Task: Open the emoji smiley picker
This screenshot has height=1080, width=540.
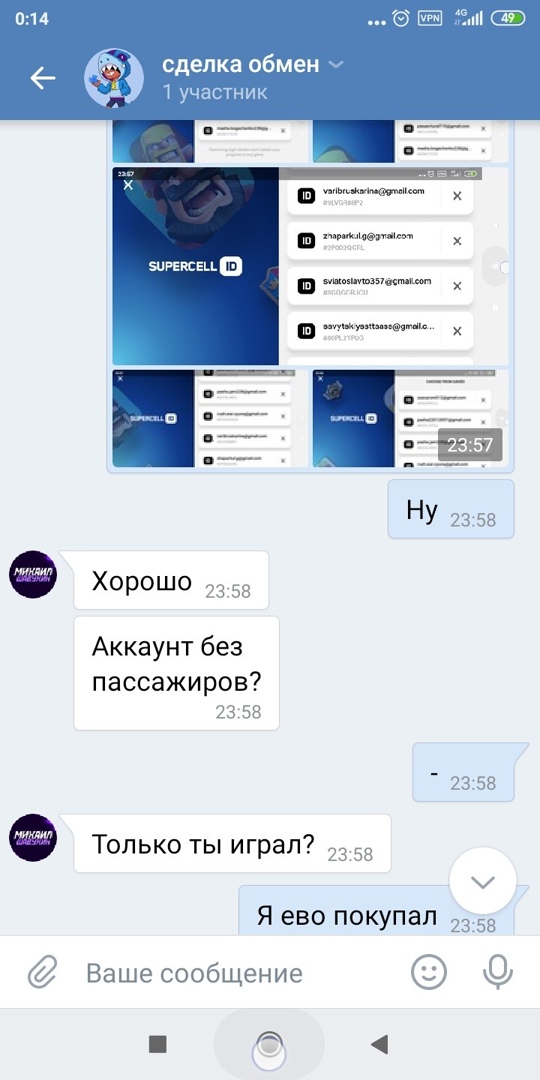Action: 429,973
